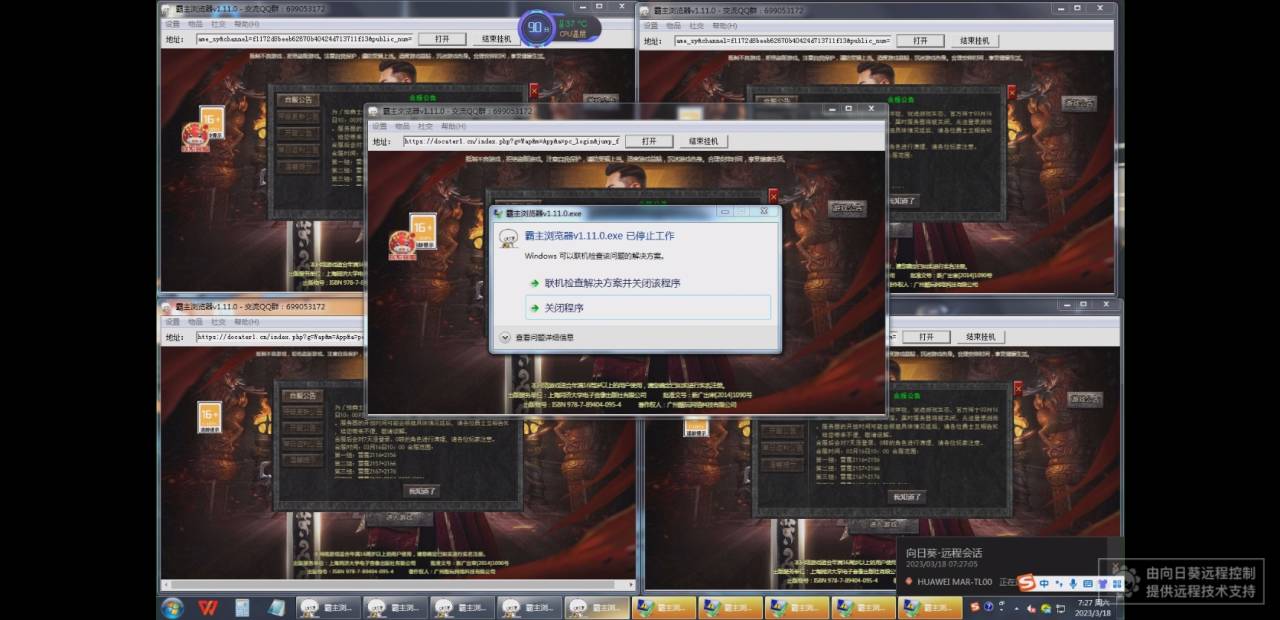This screenshot has height=620, width=1280.
Task: Click the taskbar clock showing 7:27
Action: (1087, 607)
